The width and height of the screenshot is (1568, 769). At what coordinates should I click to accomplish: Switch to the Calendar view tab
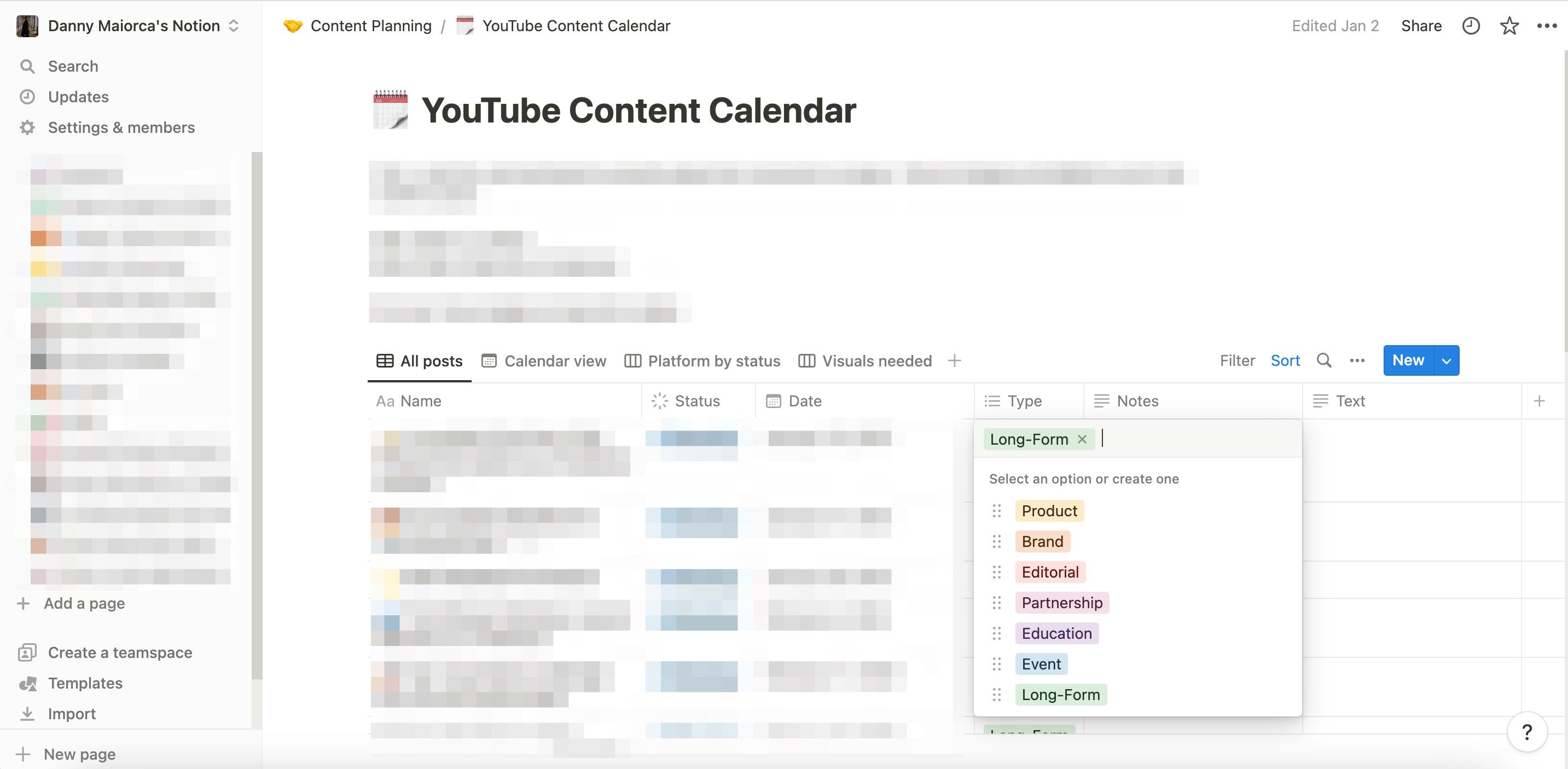point(544,361)
